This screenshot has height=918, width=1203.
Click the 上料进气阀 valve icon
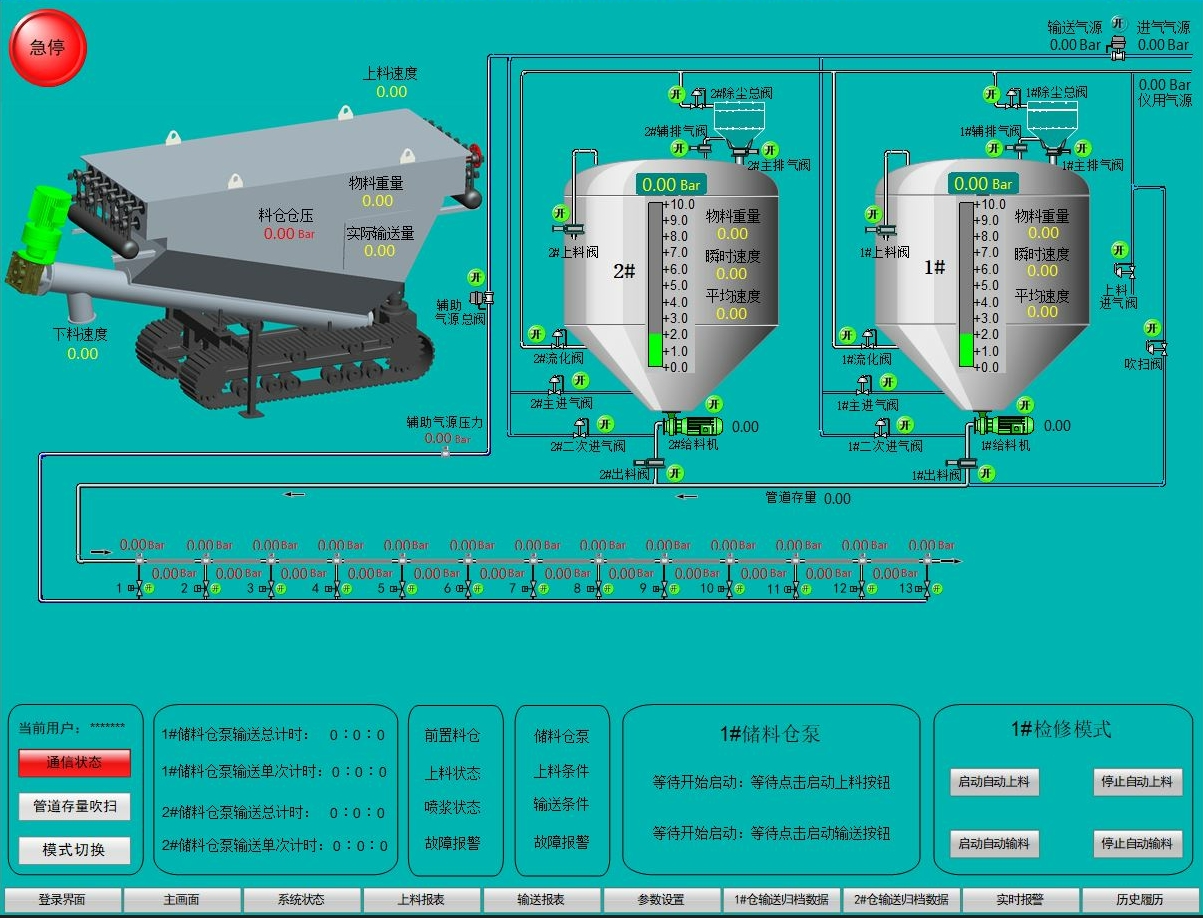coord(1124,270)
